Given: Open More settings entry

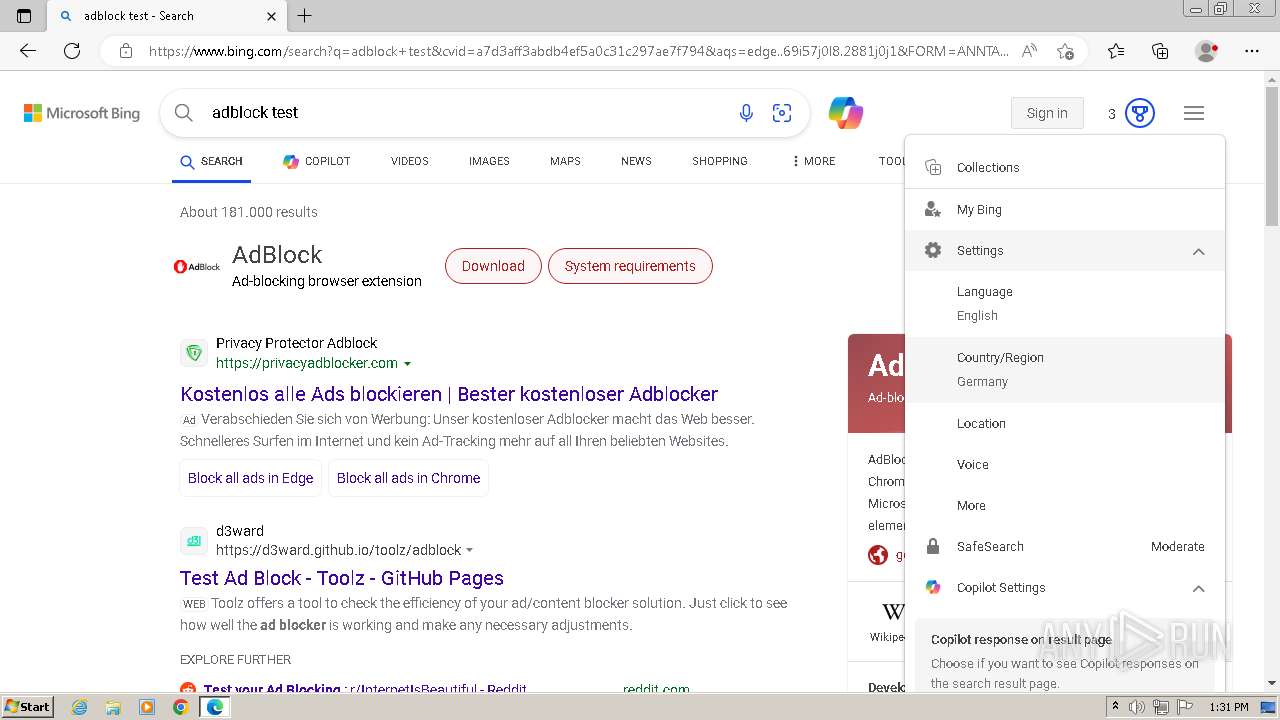Looking at the screenshot, I should pyautogui.click(x=1065, y=505).
